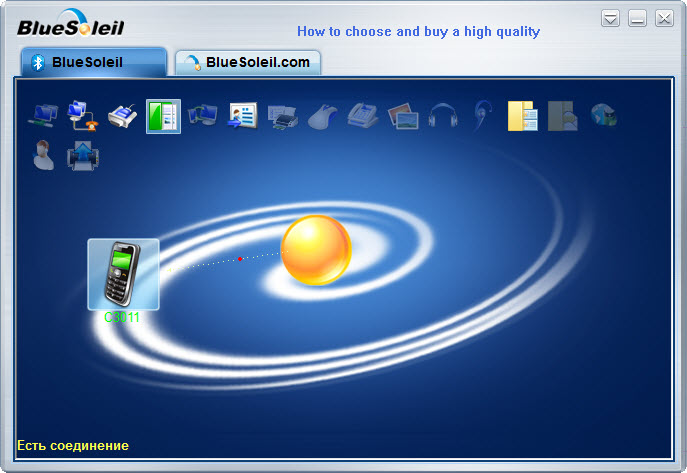Screen dimensions: 687x473
Task: Open the highlighted File Transfer service icon
Action: point(163,116)
